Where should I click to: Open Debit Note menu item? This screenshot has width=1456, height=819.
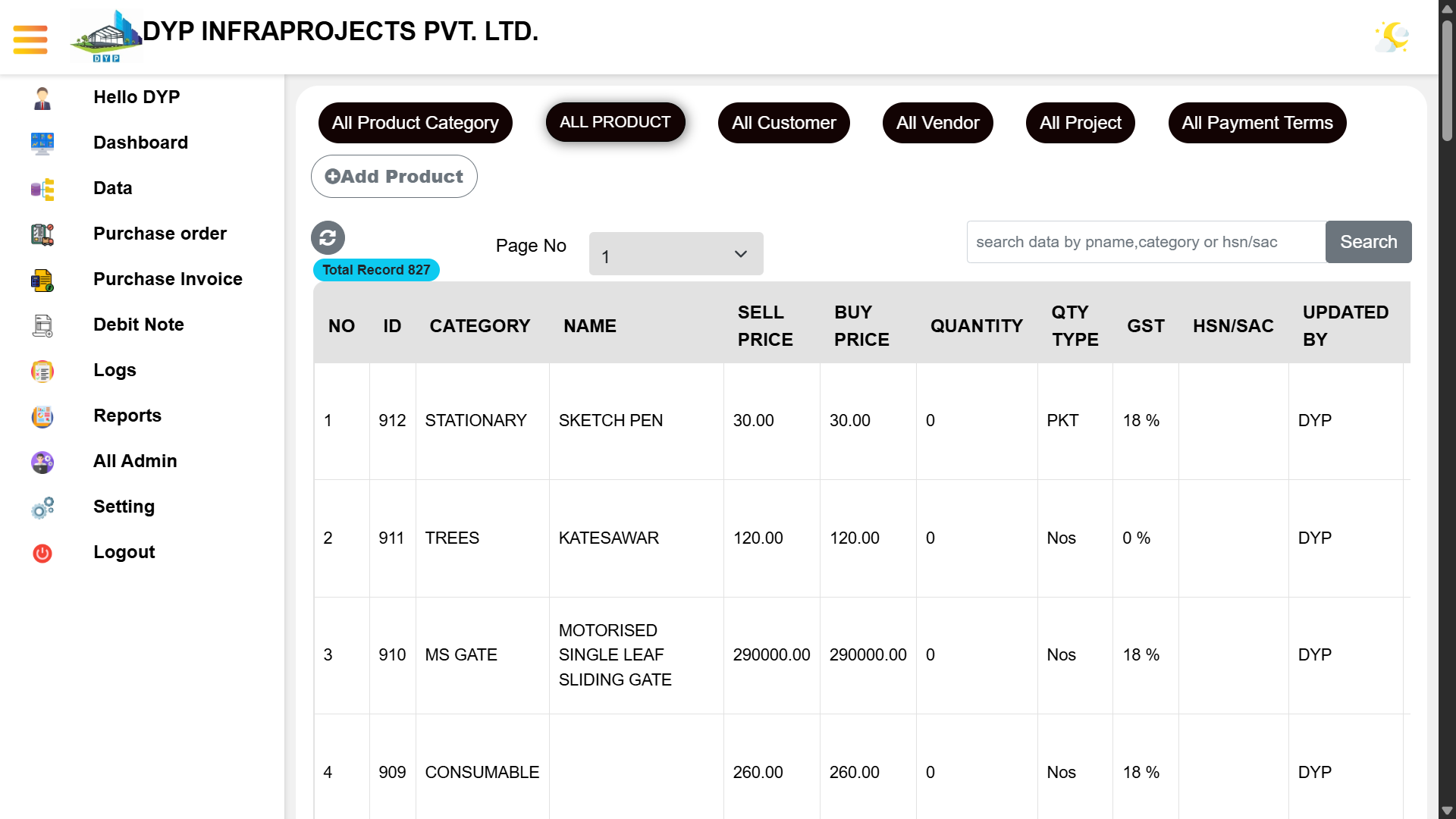pyautogui.click(x=139, y=325)
